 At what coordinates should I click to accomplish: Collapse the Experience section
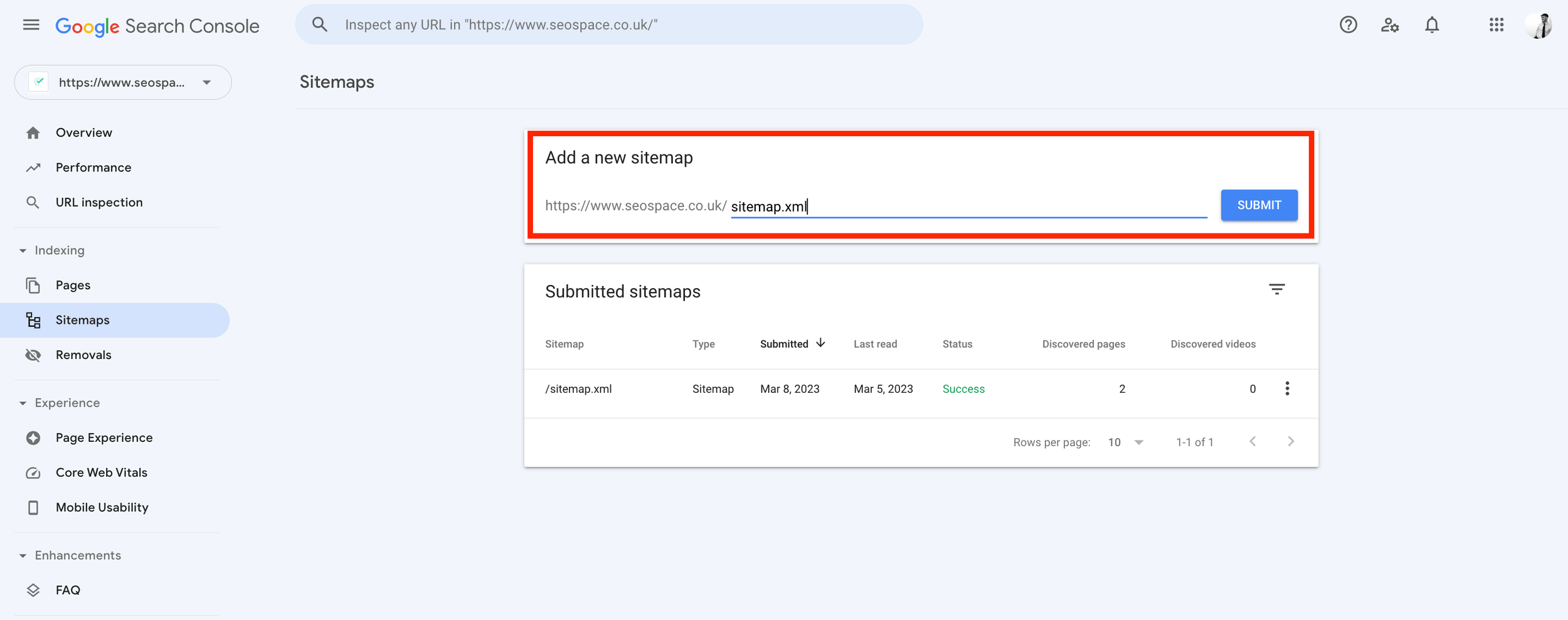tap(23, 403)
